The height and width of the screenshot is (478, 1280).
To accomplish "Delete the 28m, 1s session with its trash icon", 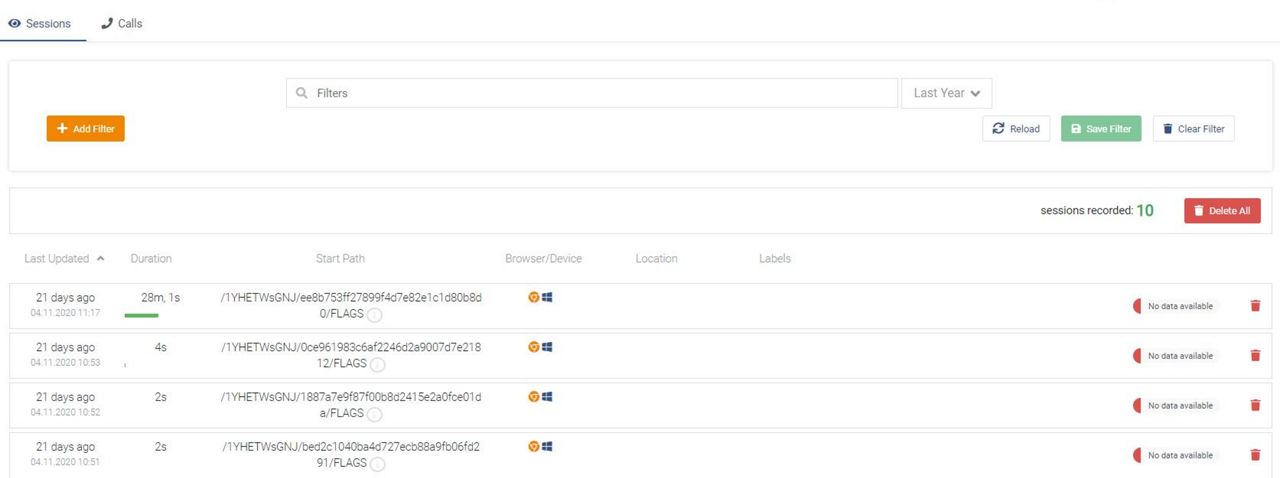I will 1255,306.
